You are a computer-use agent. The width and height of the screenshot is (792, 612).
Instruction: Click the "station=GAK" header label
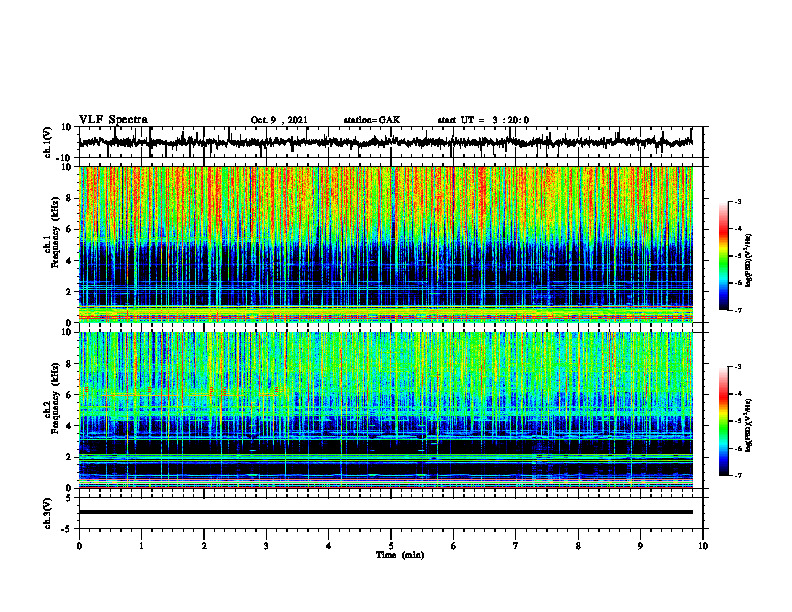click(x=372, y=120)
